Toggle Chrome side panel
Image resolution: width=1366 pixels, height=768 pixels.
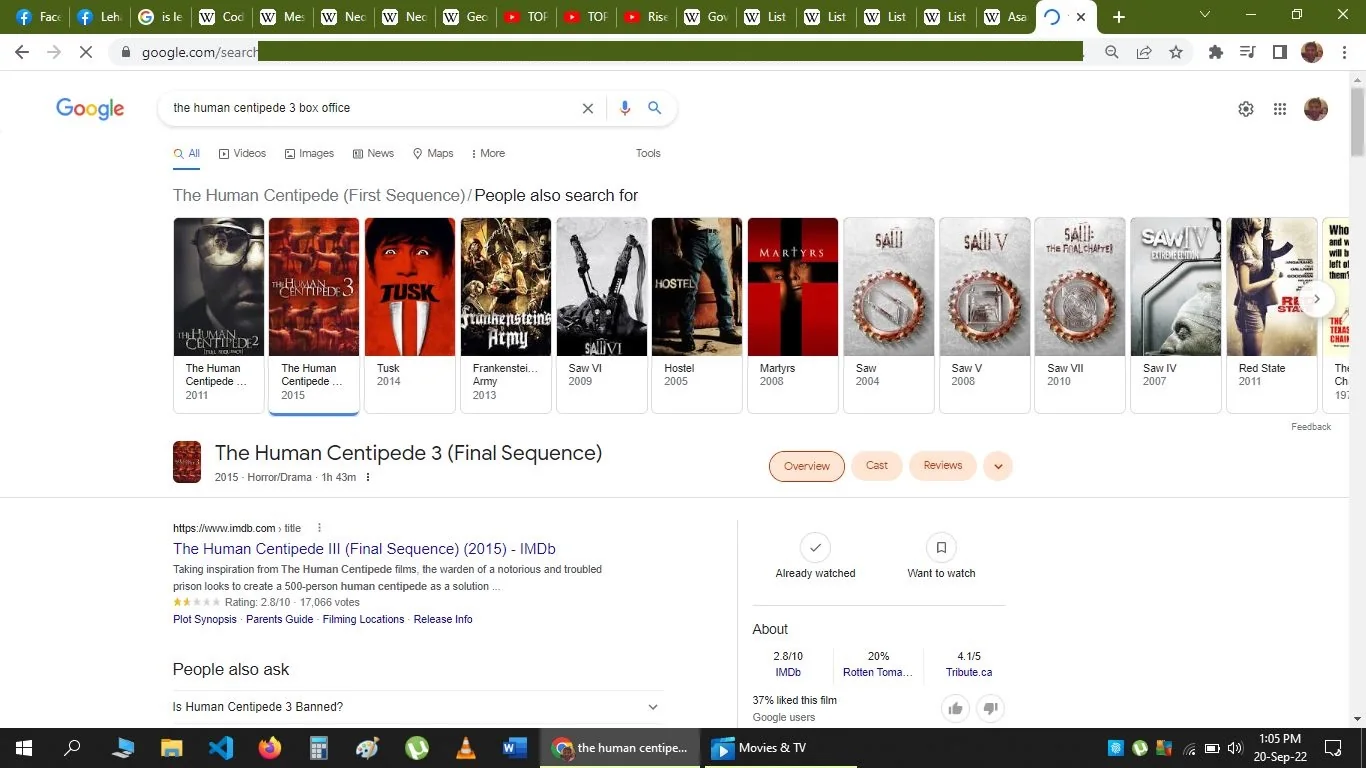1280,52
